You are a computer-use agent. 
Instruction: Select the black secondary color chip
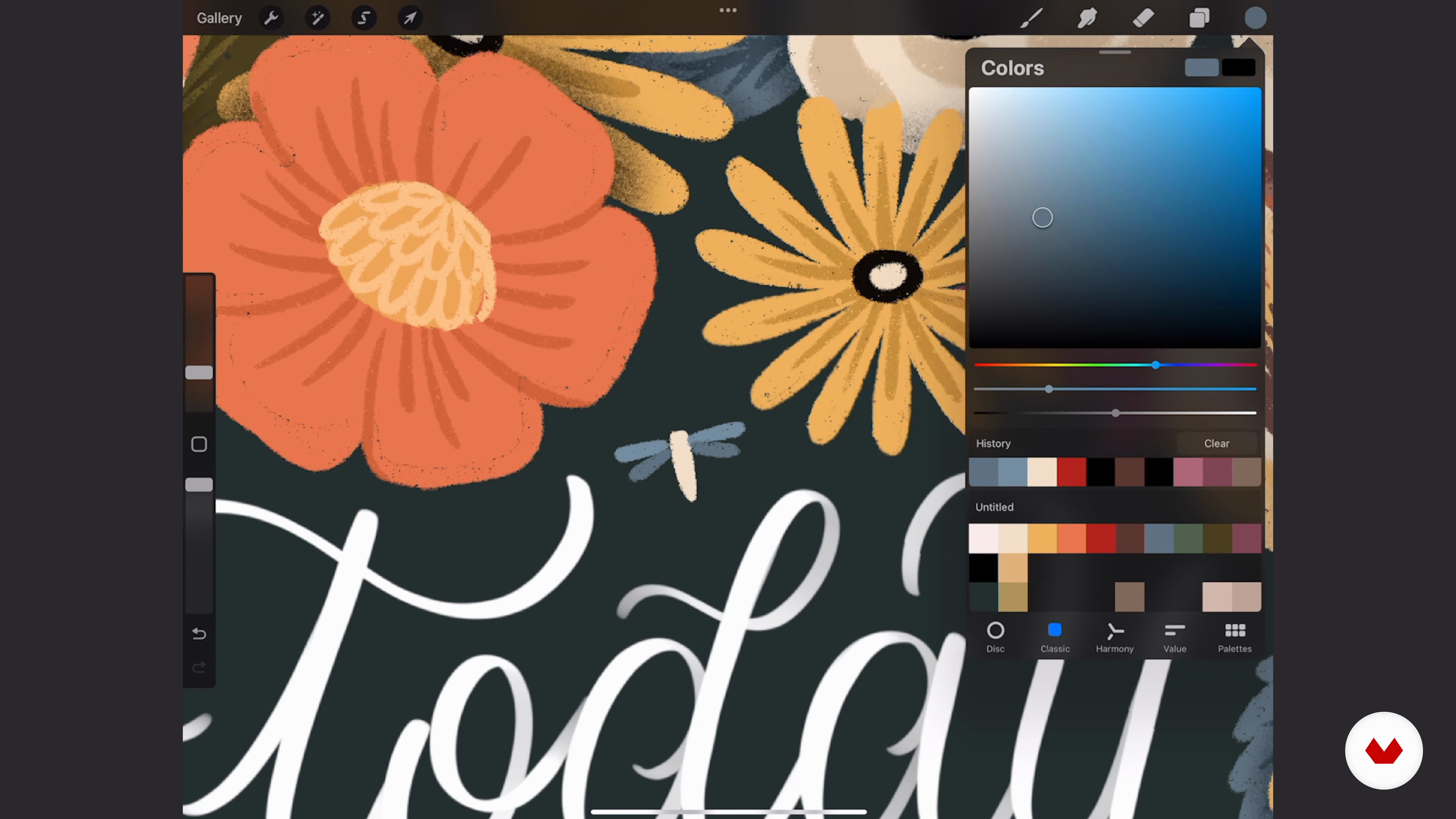coord(1238,68)
